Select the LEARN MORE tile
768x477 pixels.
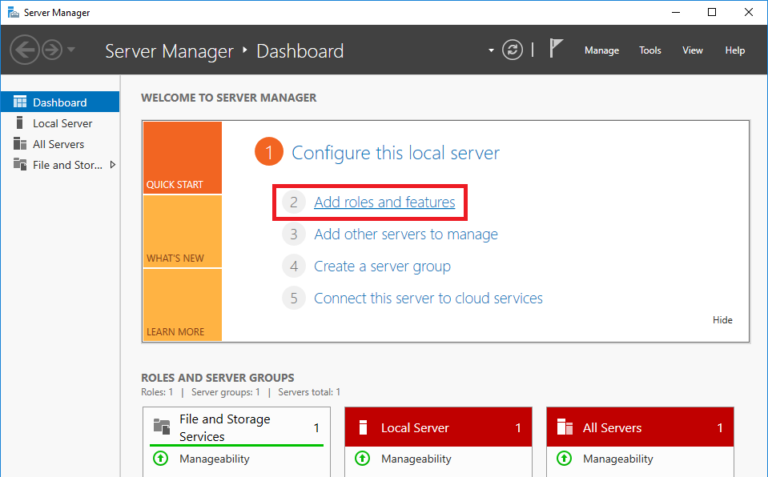(181, 305)
